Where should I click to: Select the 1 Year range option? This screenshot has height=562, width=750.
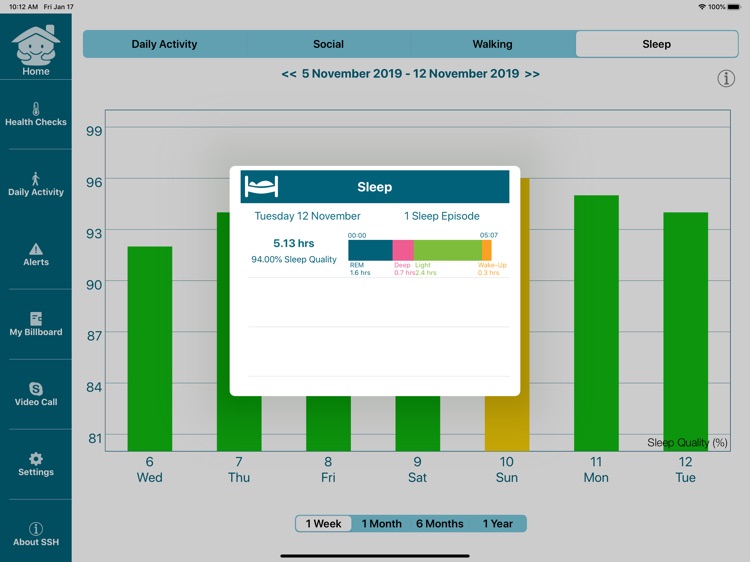498,524
